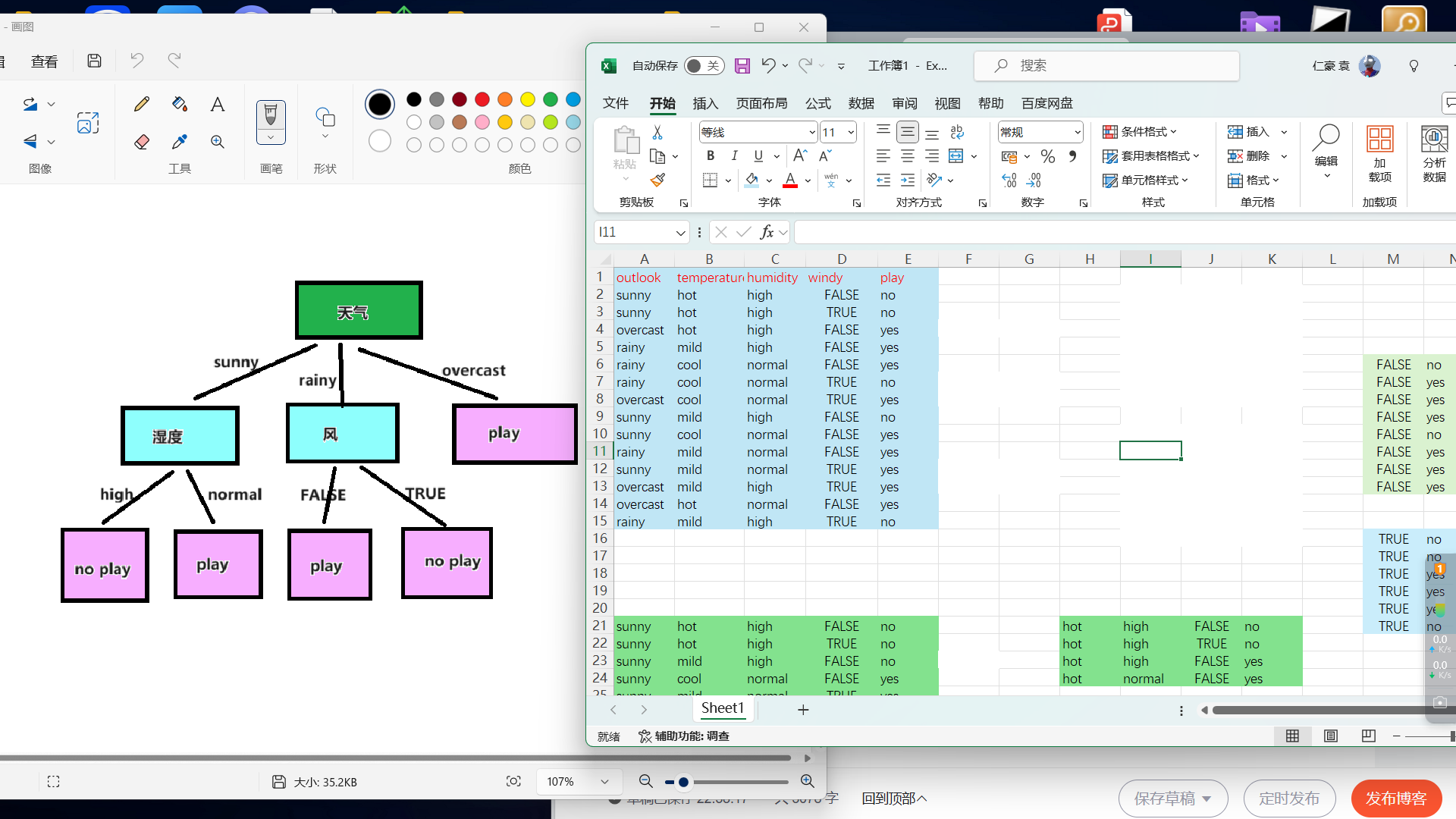Screen dimensions: 1456x819
Task: Pick the red color swatch in Paint
Action: tap(482, 99)
